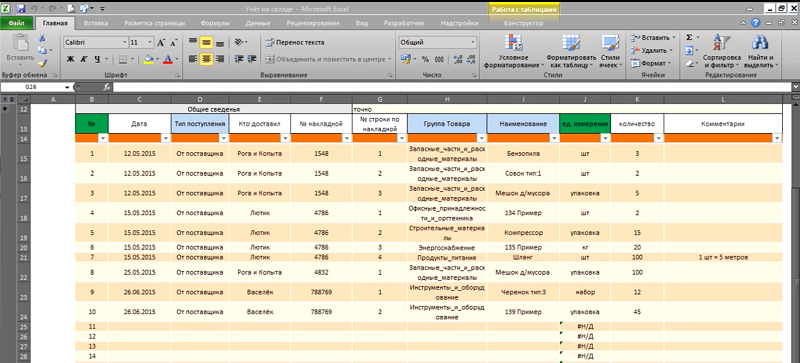
Task: Open Сортировка и фильтр menu
Action: tap(721, 51)
